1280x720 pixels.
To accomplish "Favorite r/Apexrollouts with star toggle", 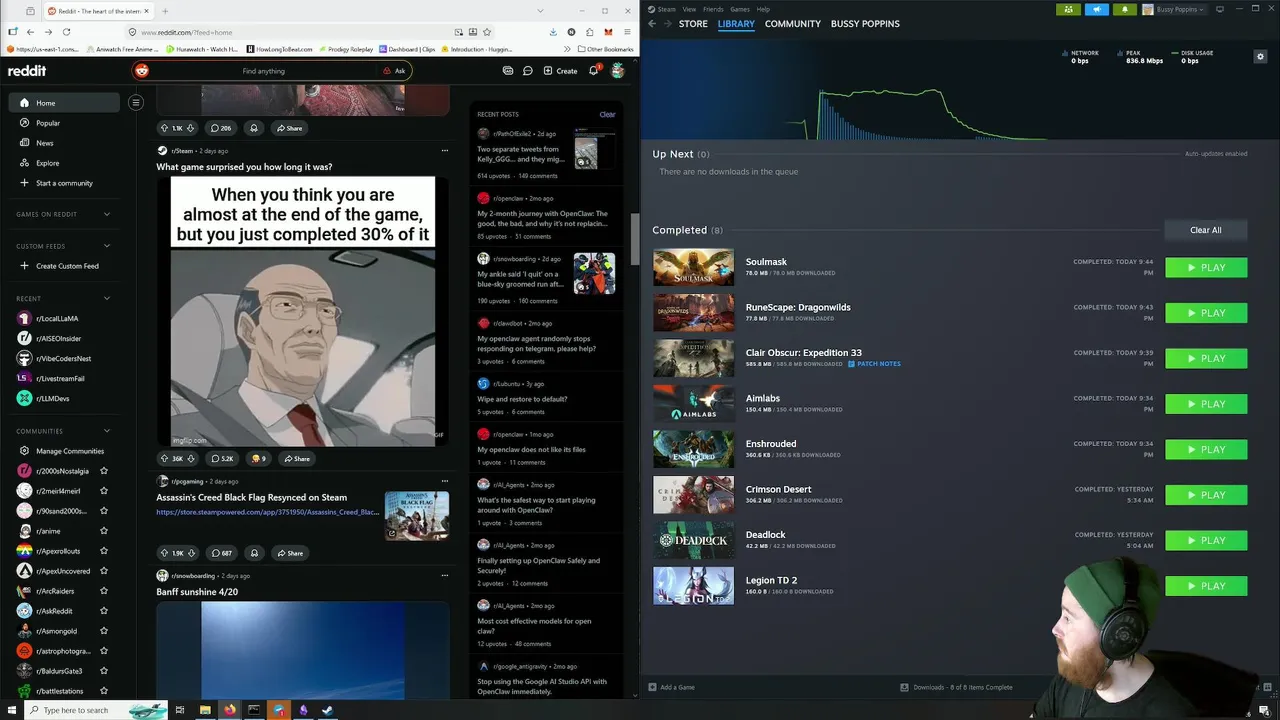I will (104, 551).
